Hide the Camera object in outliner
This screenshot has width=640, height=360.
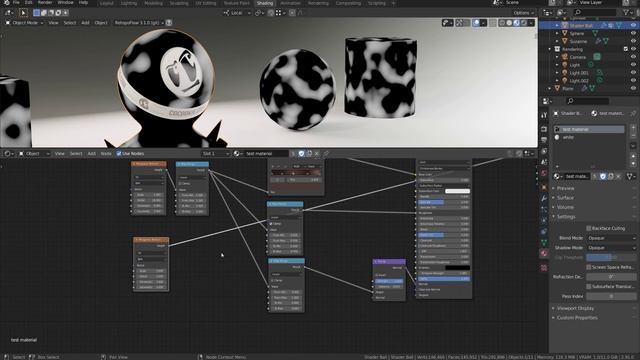coord(633,57)
